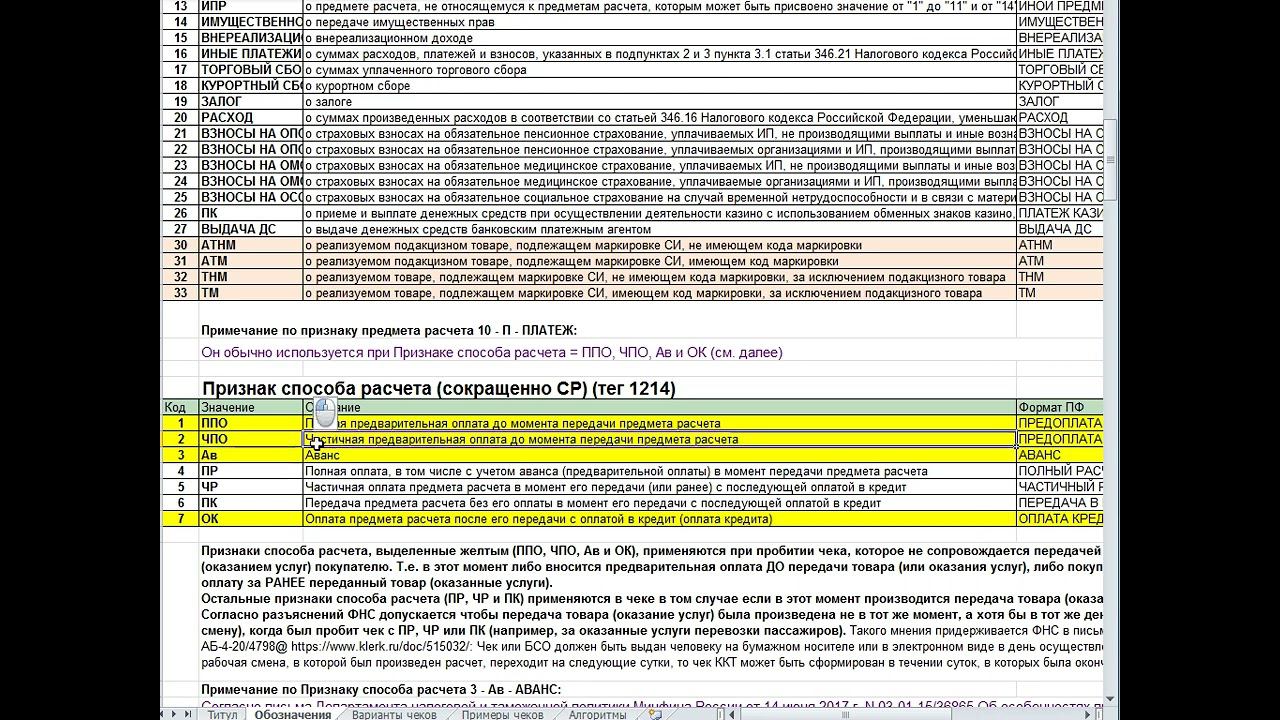This screenshot has height=720, width=1280.
Task: Click the vertical scrollbar thumb
Action: click(1111, 158)
